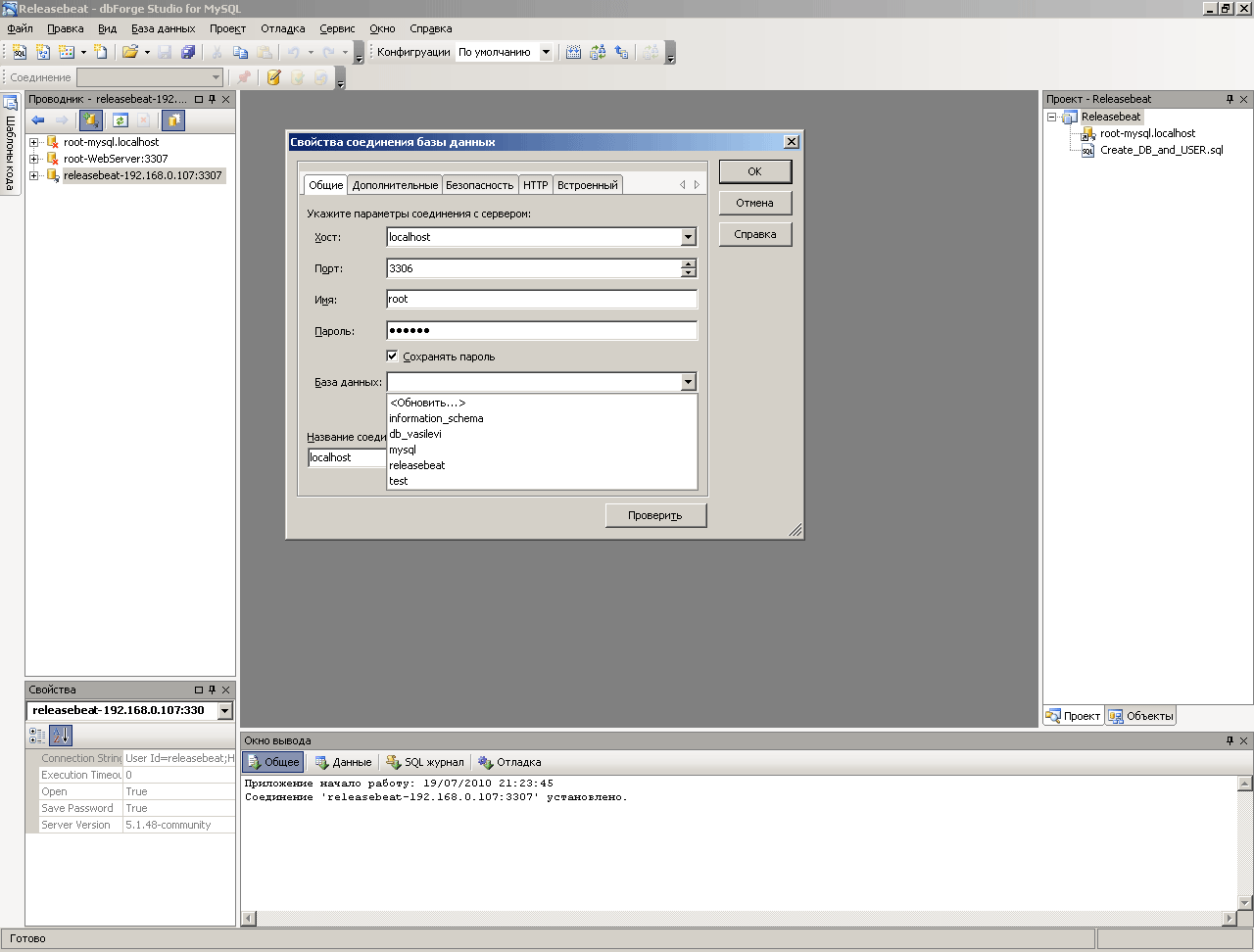Screen dimensions: 1254x952
Task: Click in the user Name (Имя) field
Action: point(542,300)
